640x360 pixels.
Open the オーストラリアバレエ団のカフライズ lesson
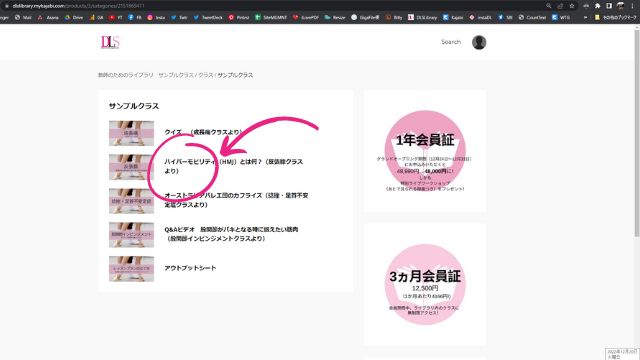tap(236, 200)
